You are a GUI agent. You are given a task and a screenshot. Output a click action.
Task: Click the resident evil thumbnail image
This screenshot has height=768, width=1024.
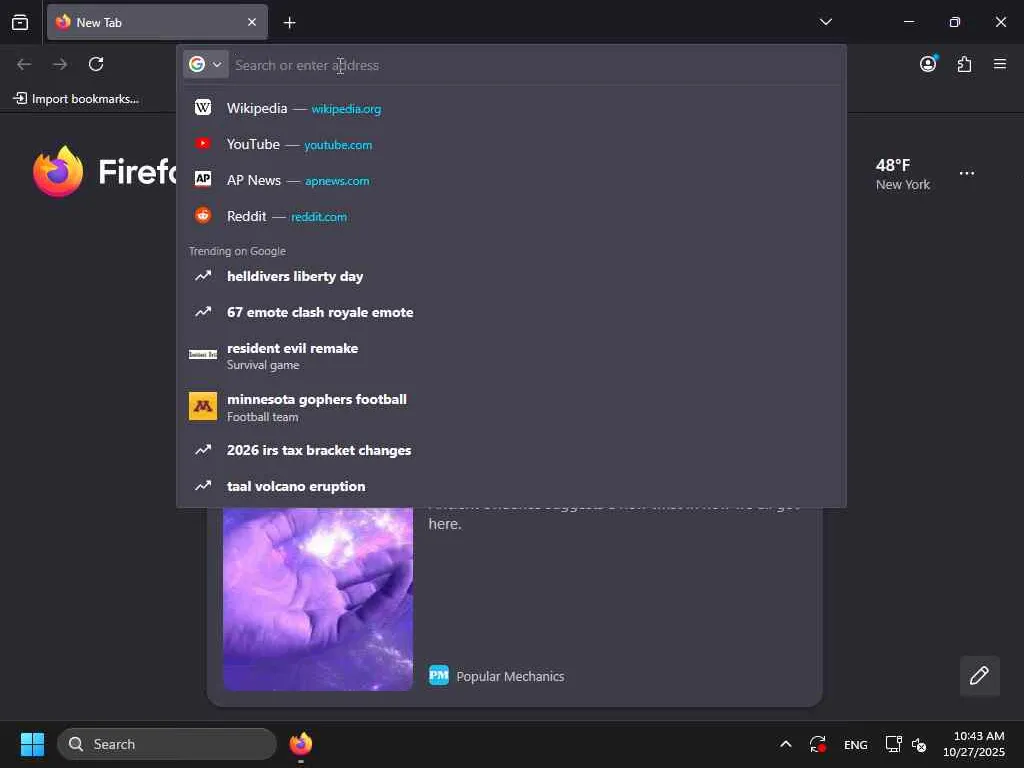[x=203, y=354]
